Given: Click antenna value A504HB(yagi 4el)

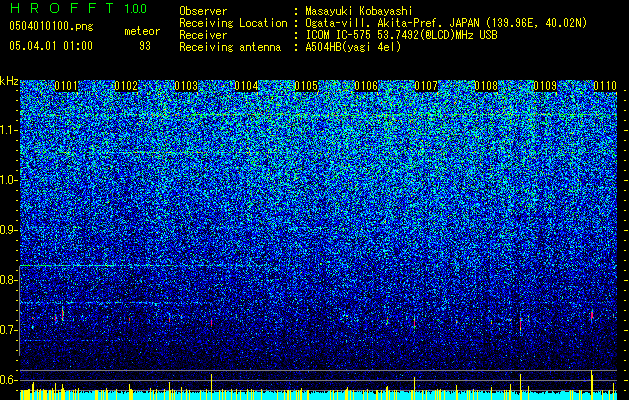Looking at the screenshot, I should (353, 47).
